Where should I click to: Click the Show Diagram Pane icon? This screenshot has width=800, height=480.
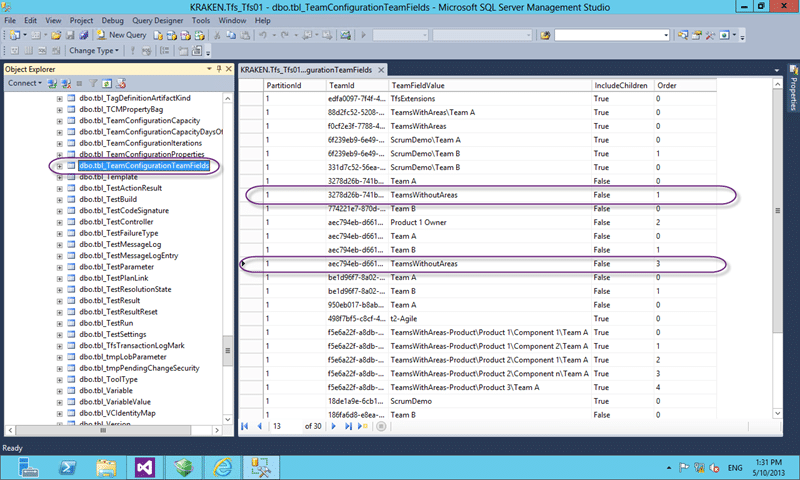point(15,50)
